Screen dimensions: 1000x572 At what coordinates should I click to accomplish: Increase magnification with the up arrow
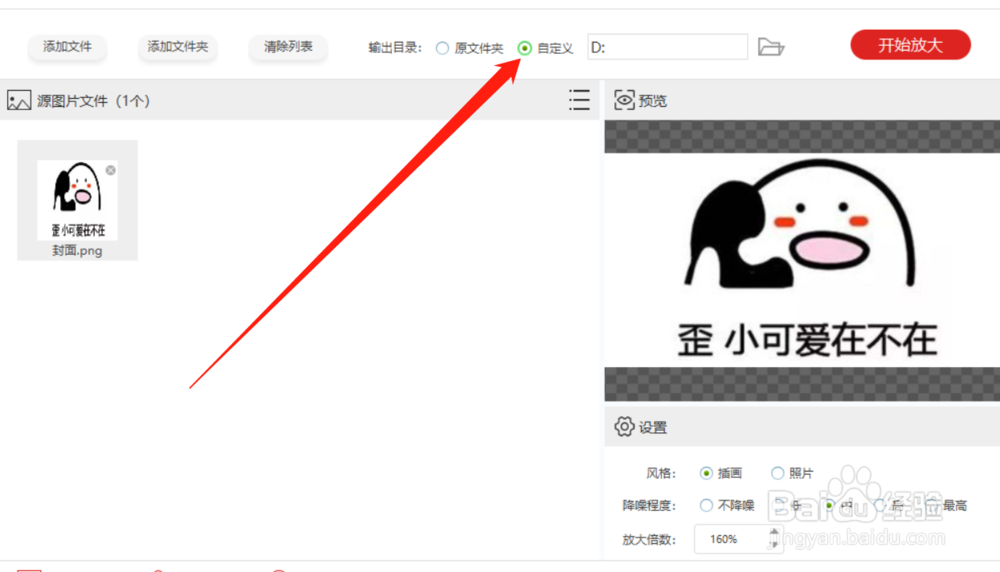[x=774, y=532]
